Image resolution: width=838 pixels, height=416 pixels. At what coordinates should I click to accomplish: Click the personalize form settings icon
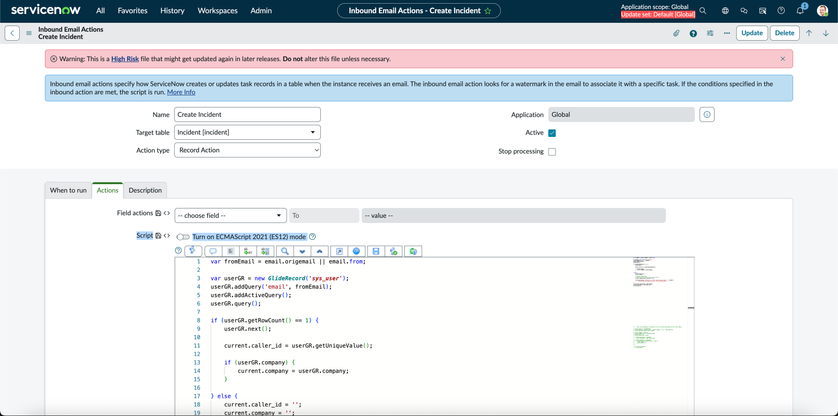[x=710, y=33]
